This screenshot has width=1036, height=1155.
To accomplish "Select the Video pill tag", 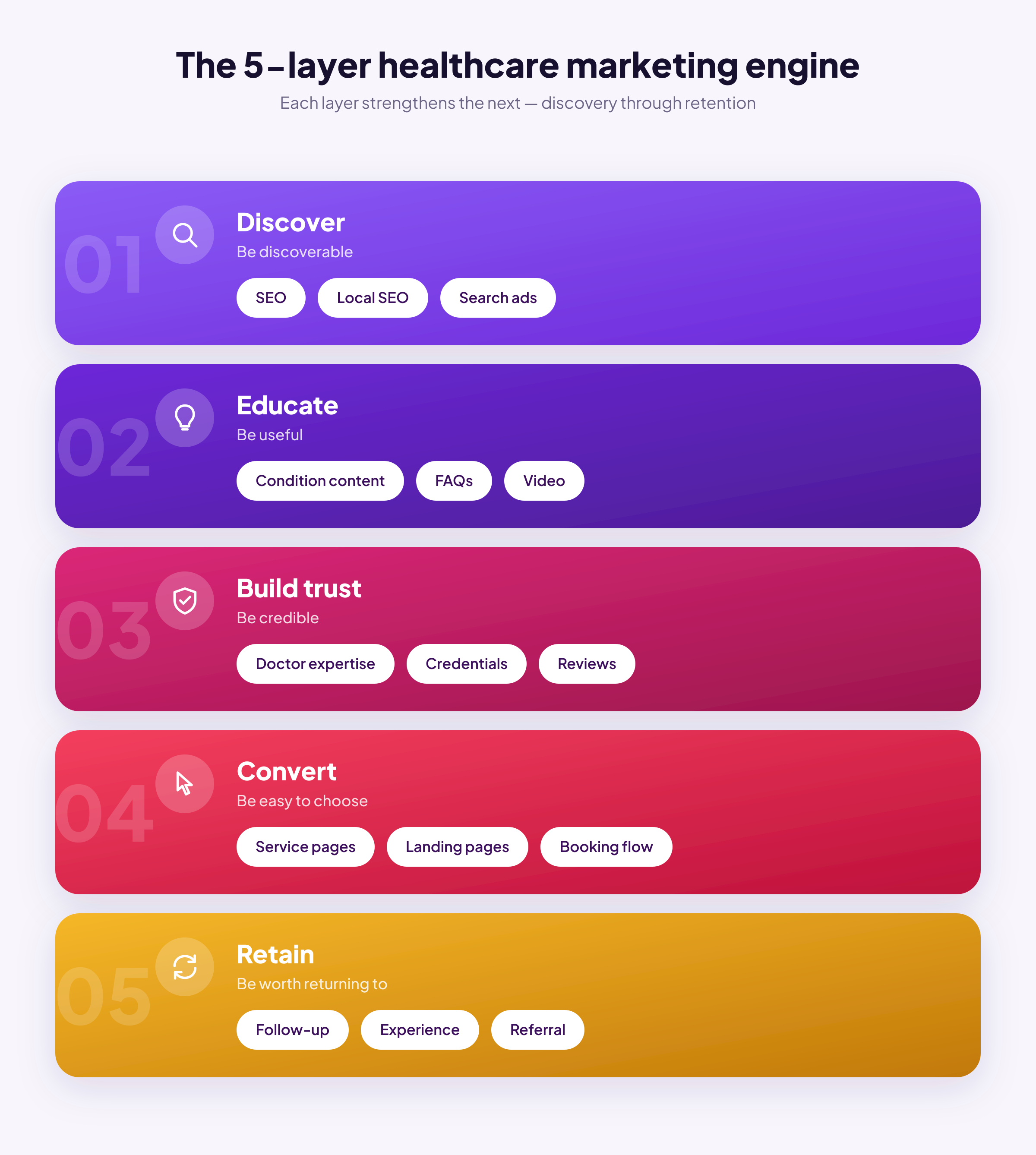I will [x=544, y=481].
